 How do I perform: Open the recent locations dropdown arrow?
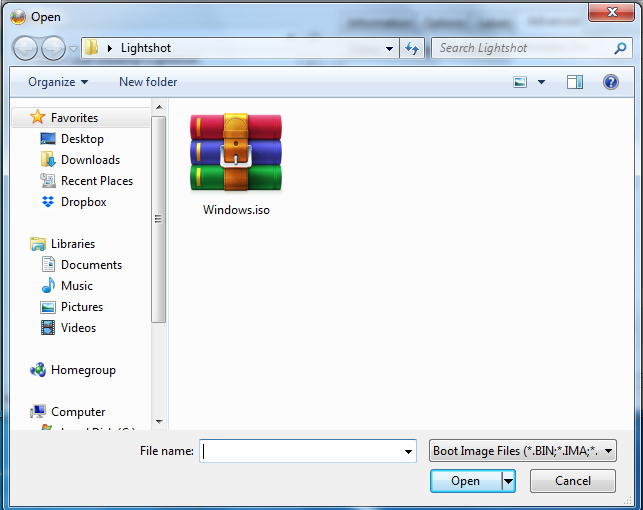pyautogui.click(x=73, y=49)
